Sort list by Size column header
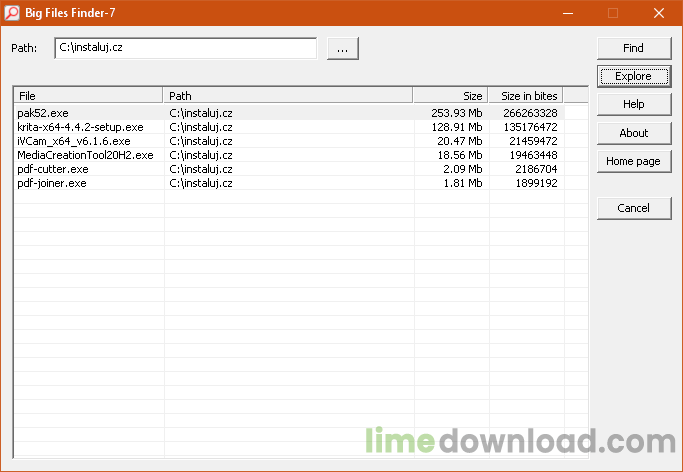Screen dimensions: 683x472 coord(451,96)
